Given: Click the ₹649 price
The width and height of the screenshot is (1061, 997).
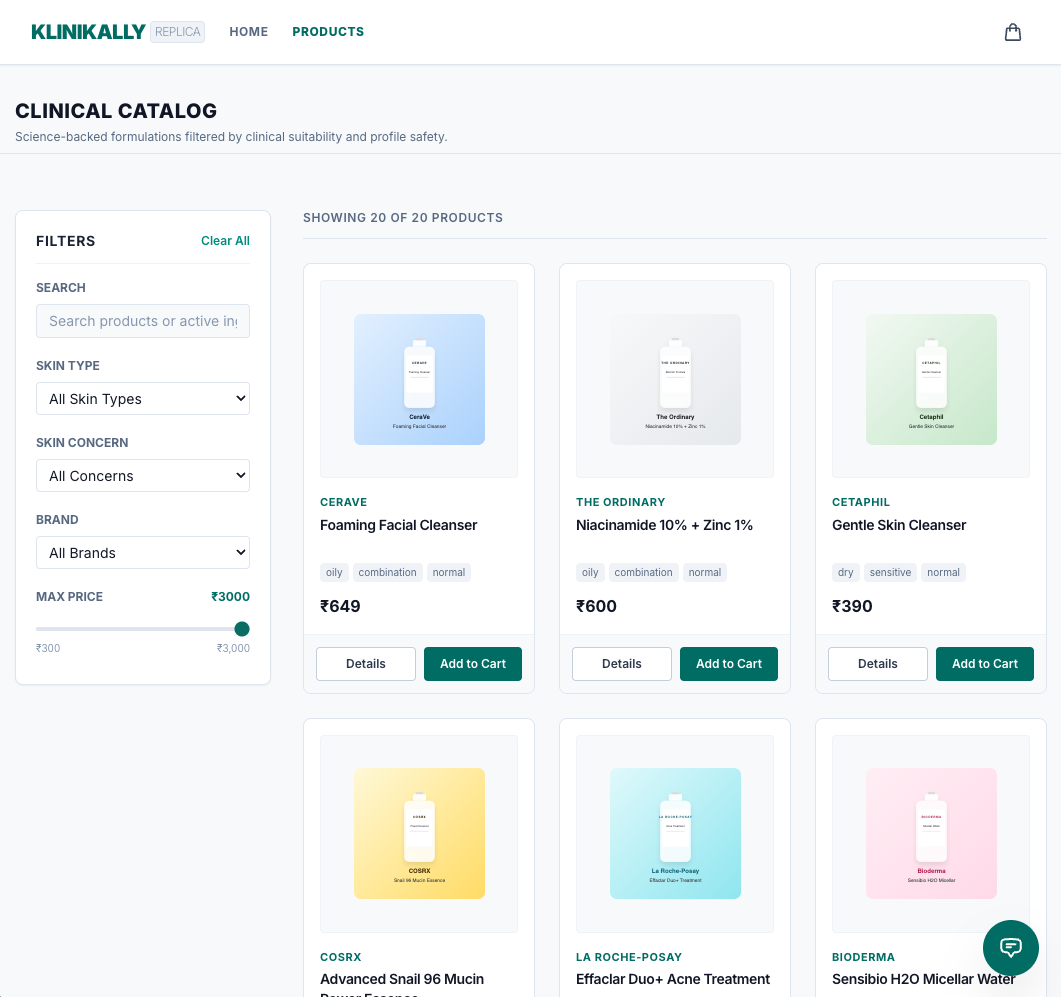Looking at the screenshot, I should pos(340,606).
